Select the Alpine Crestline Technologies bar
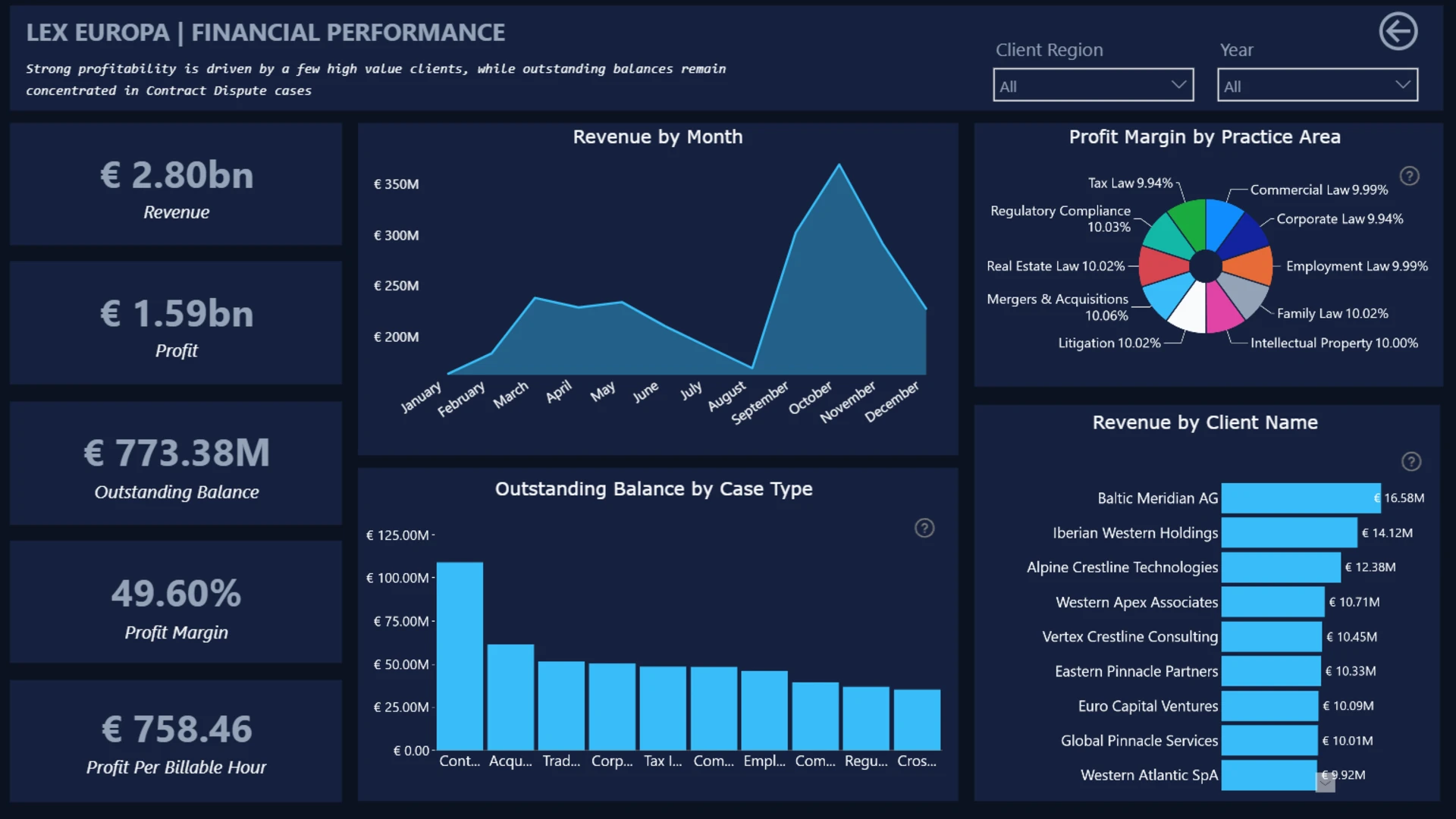The width and height of the screenshot is (1456, 819). (x=1281, y=567)
